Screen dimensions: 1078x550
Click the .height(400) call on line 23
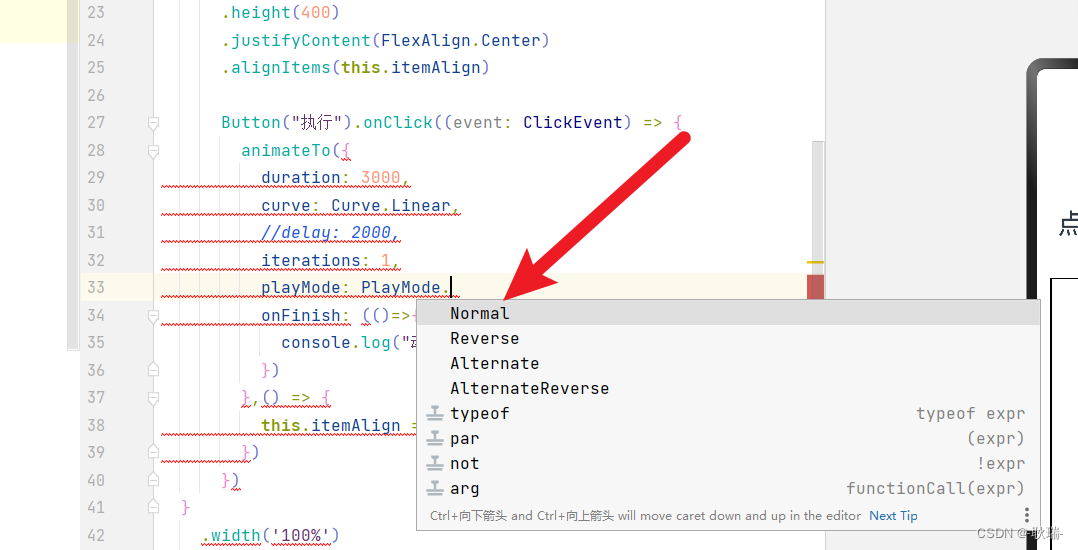pyautogui.click(x=280, y=12)
